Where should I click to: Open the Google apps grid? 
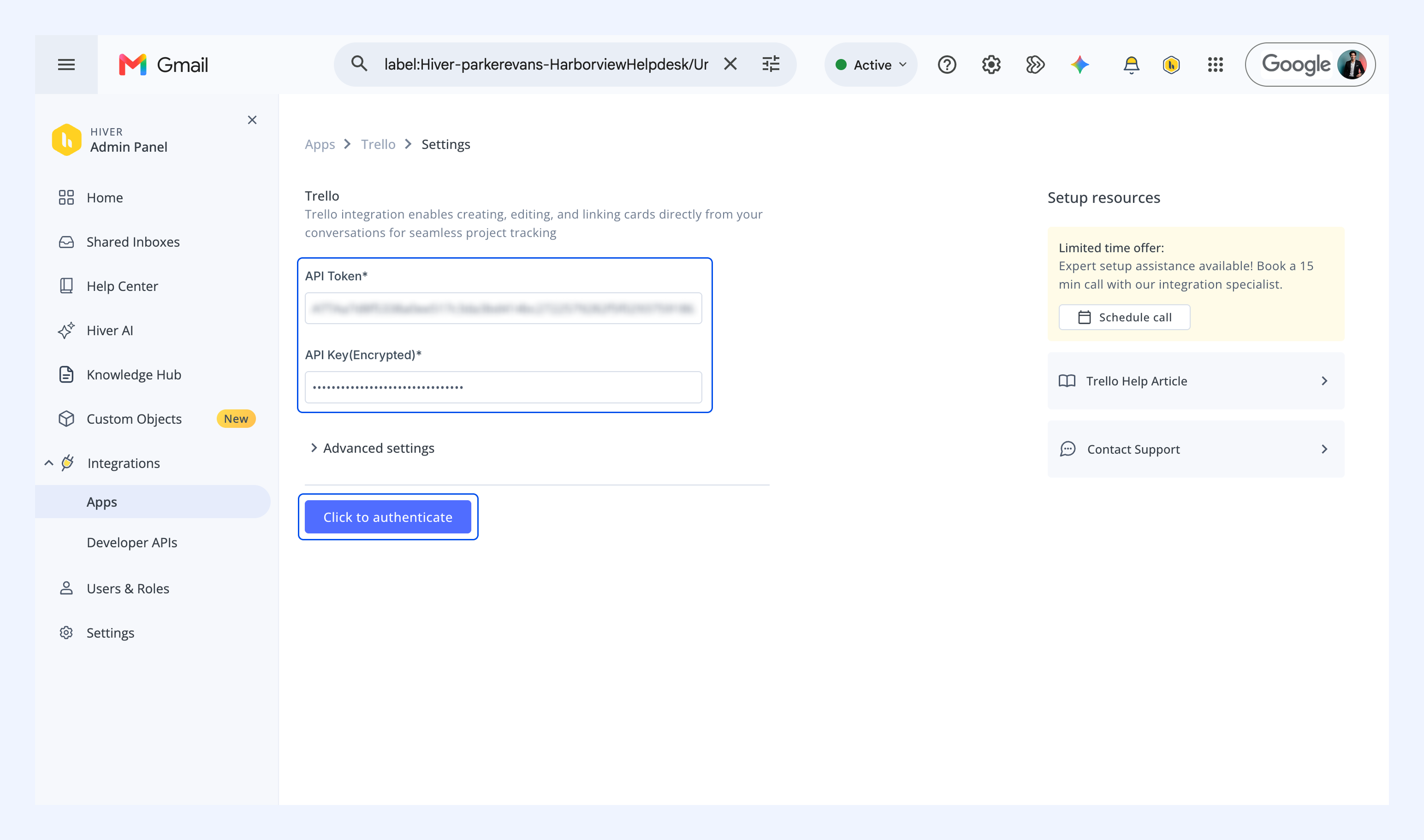[x=1215, y=65]
